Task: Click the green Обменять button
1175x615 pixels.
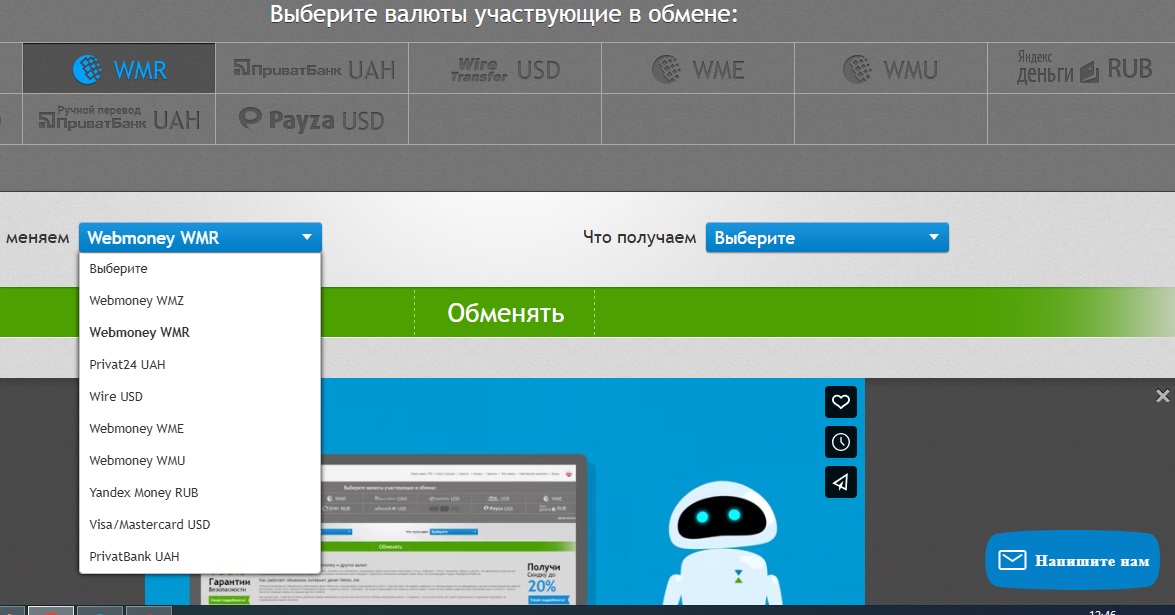Action: [505, 312]
